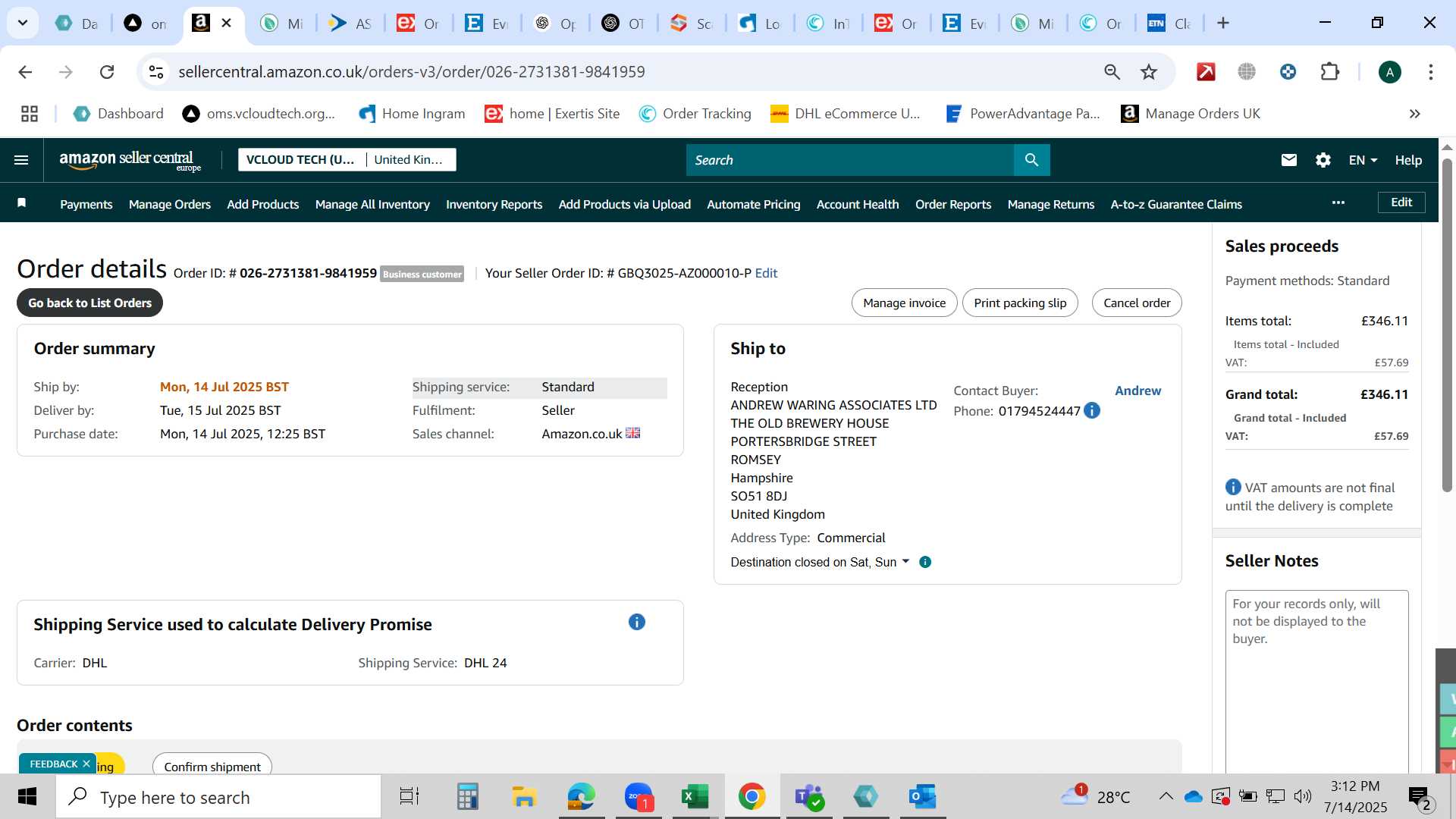This screenshot has width=1456, height=819.
Task: Open Manage All Inventory menu item
Action: tap(372, 204)
